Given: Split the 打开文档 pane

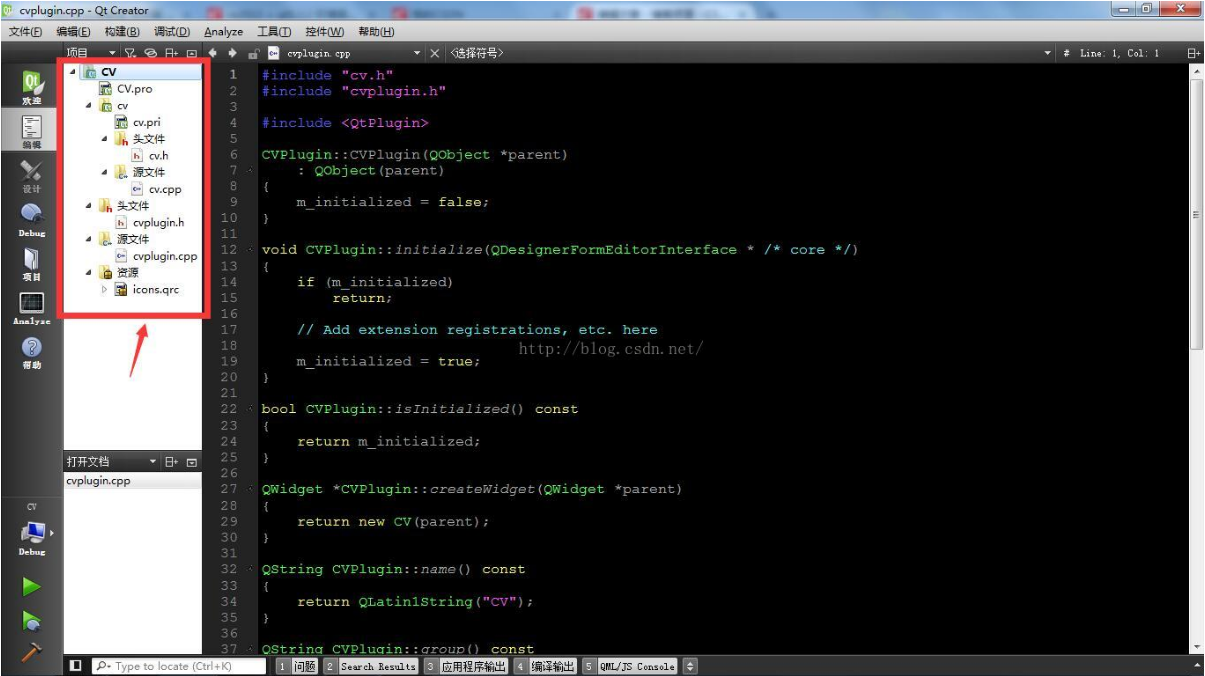Looking at the screenshot, I should [172, 462].
